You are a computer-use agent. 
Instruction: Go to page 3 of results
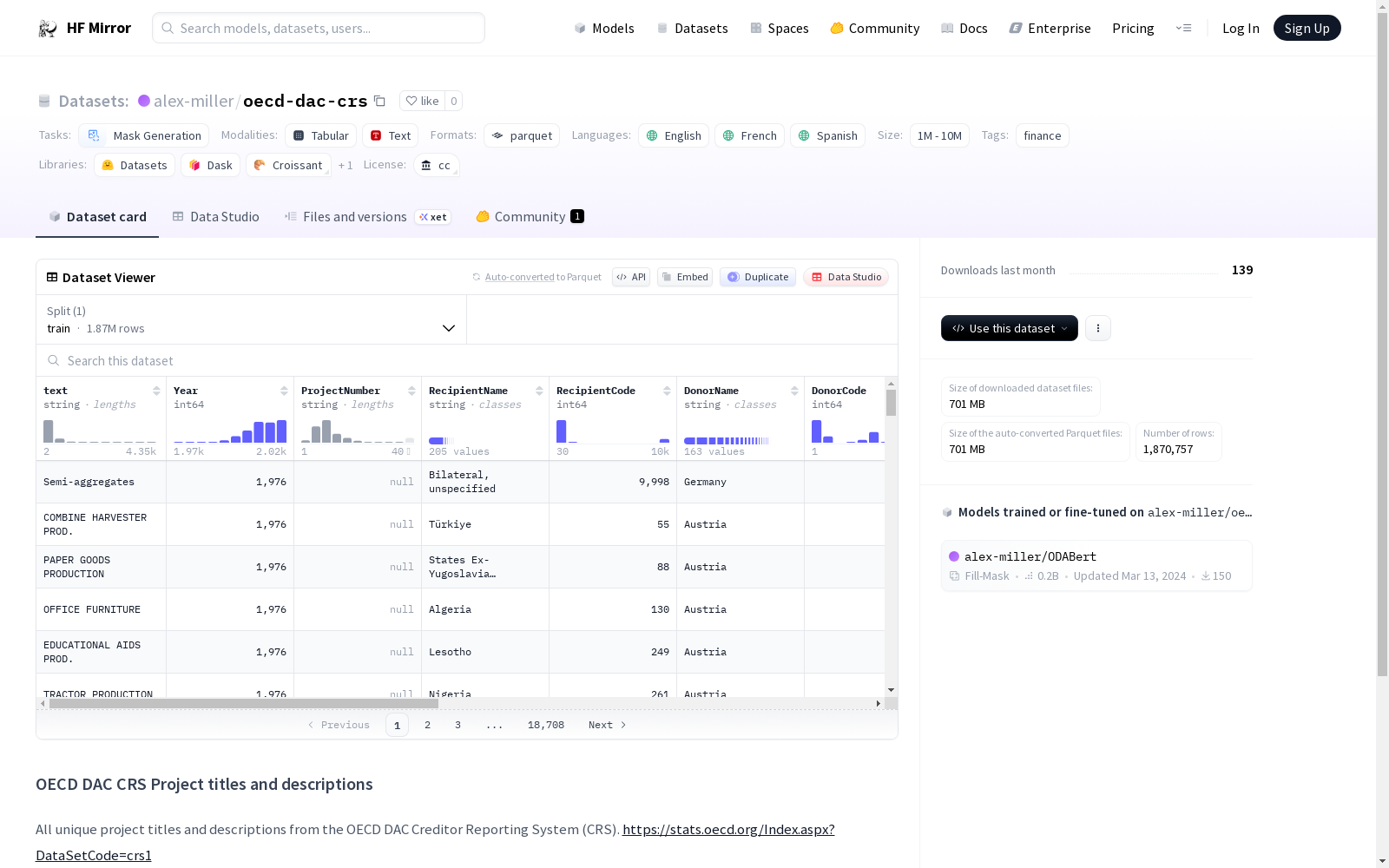(x=458, y=725)
